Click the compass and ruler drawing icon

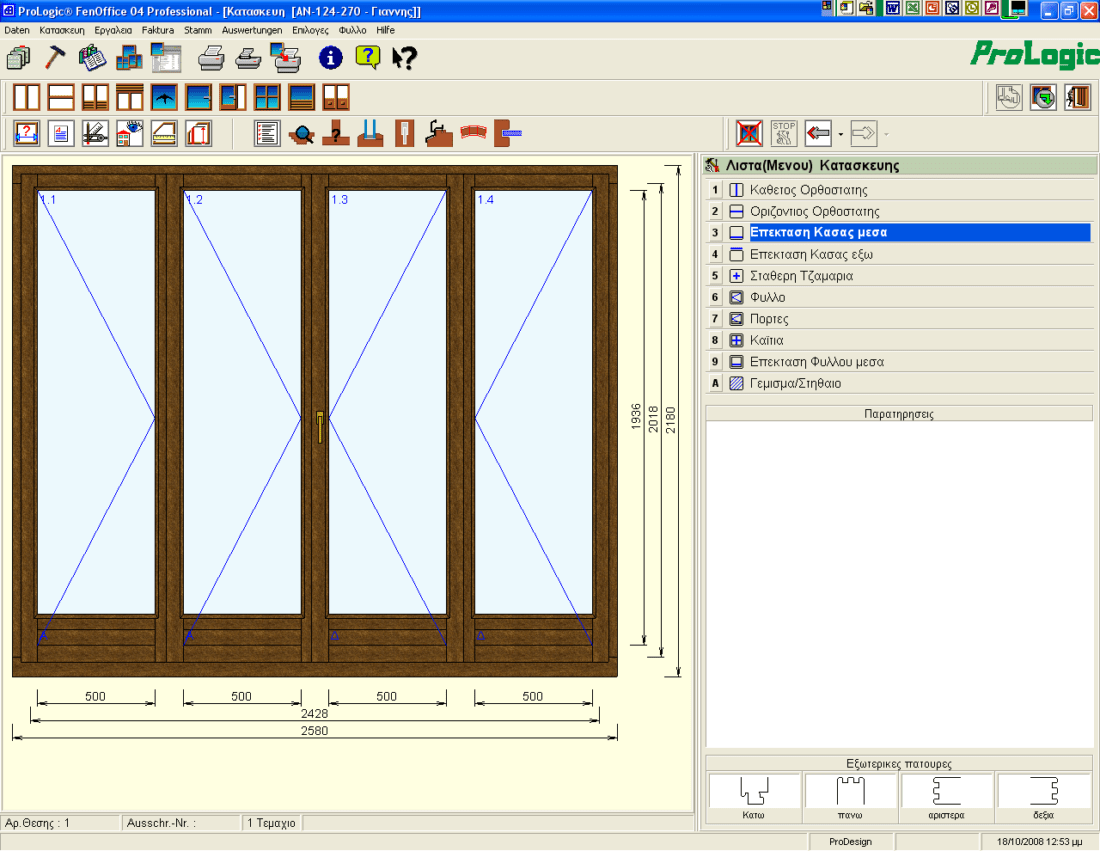[x=95, y=133]
